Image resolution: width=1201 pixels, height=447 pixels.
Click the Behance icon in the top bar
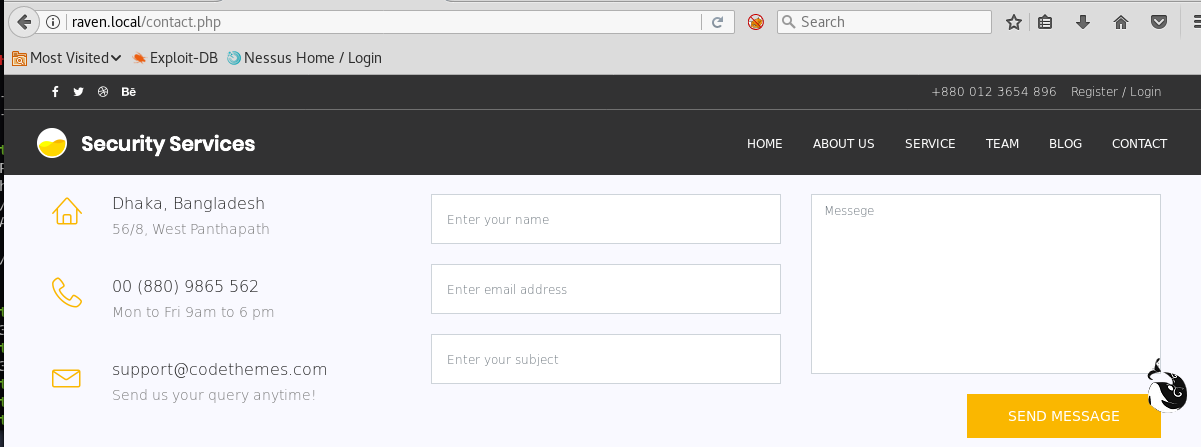pos(129,92)
